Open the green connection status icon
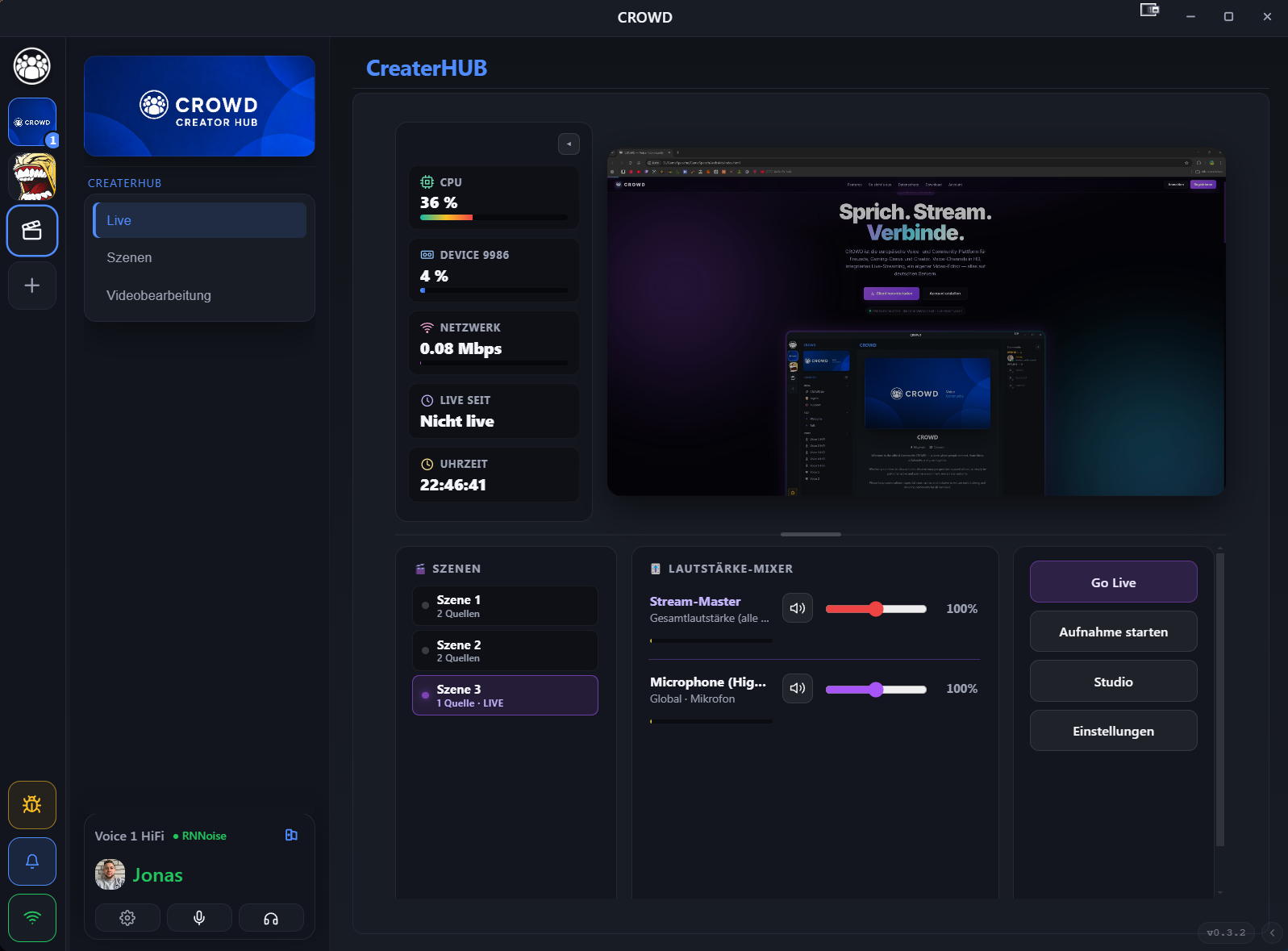This screenshot has height=951, width=1288. 32,917
